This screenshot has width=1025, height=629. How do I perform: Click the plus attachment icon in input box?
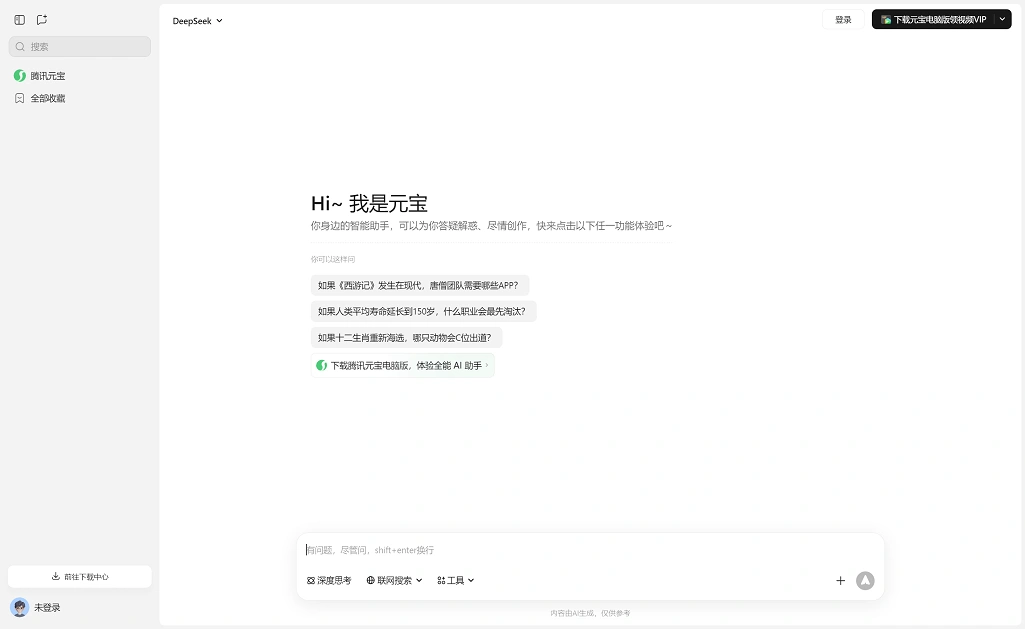click(x=840, y=581)
